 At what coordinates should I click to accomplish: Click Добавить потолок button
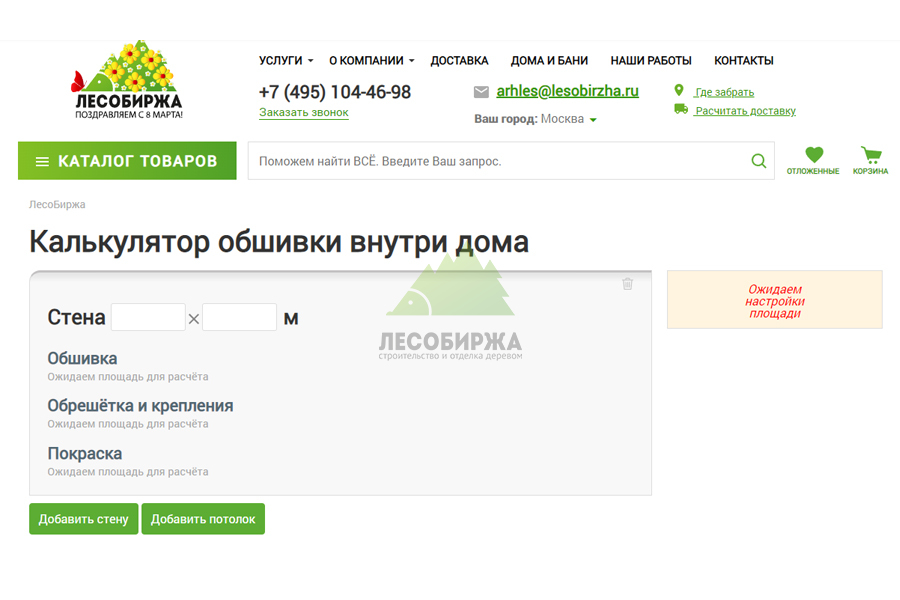pos(203,519)
